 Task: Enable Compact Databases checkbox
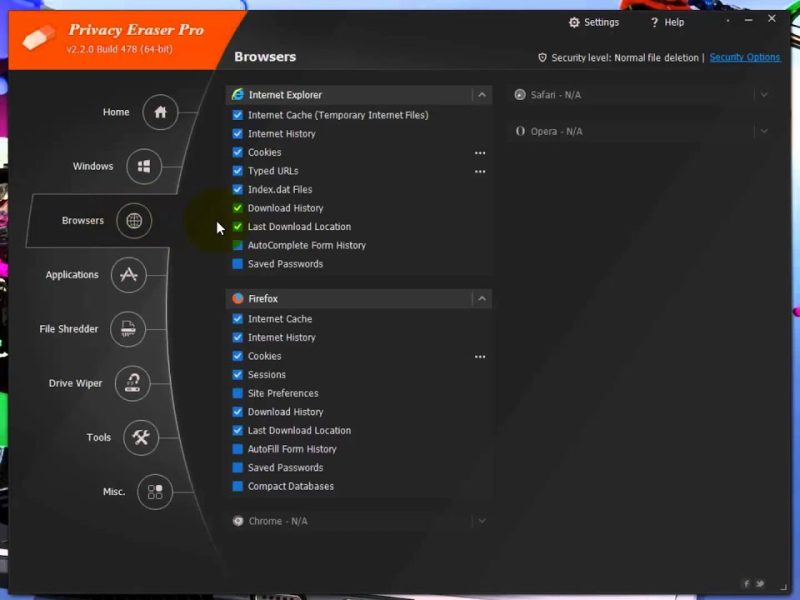237,486
